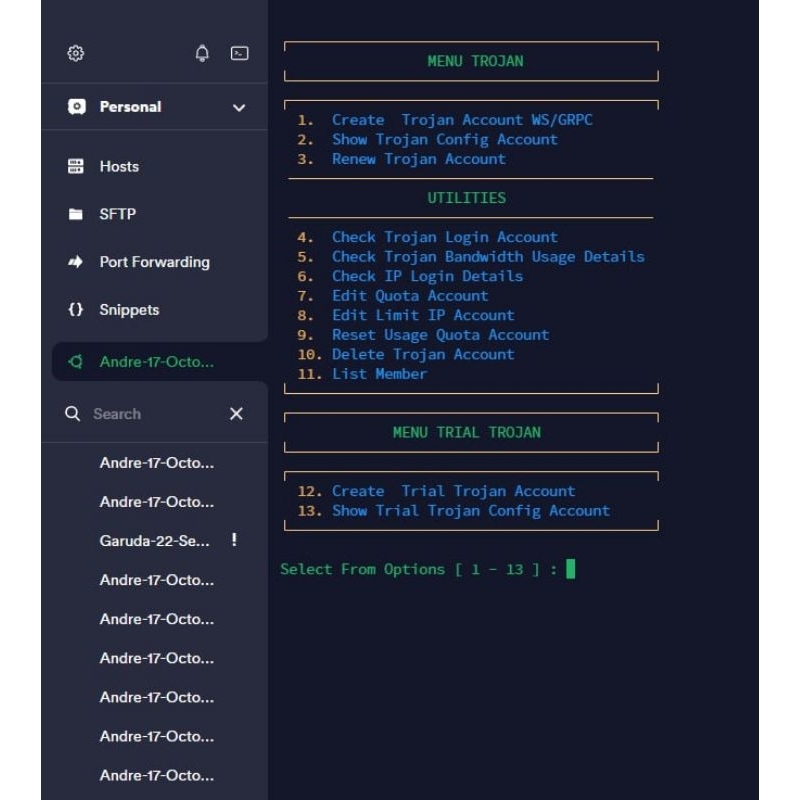Open the Hosts section
The height and width of the screenshot is (800, 800).
pos(119,166)
